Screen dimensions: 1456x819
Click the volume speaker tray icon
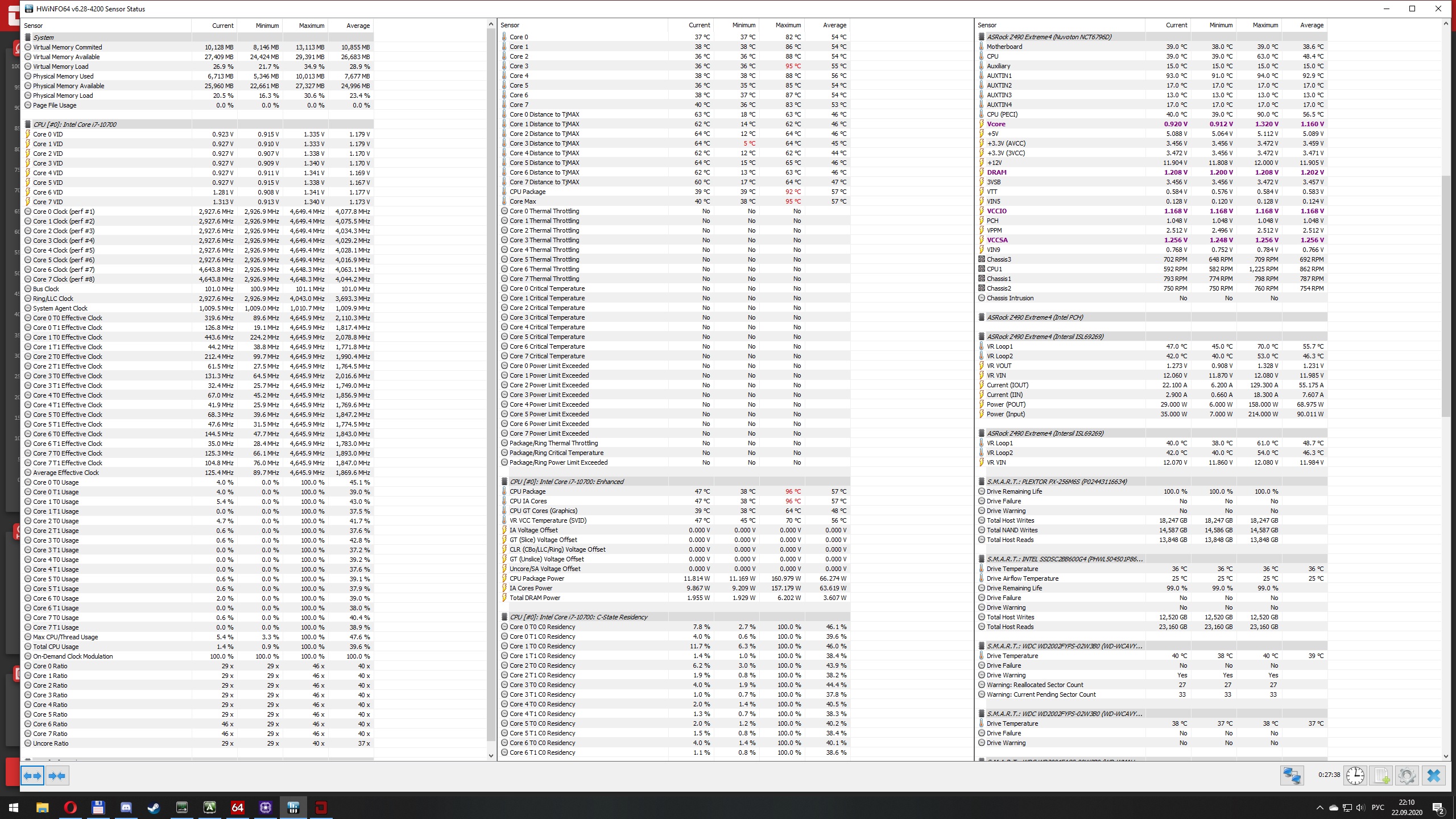click(x=1360, y=808)
